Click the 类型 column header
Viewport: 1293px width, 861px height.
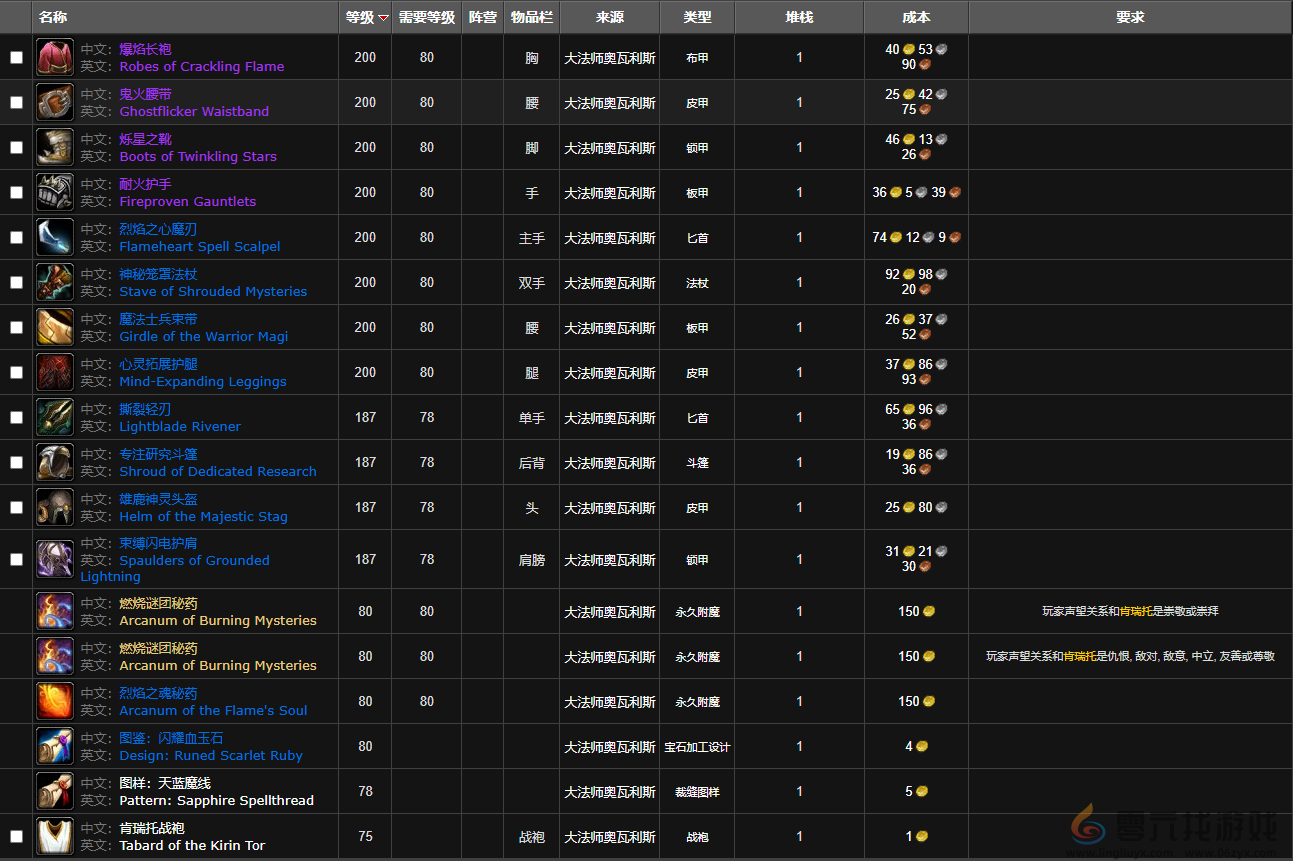(x=697, y=17)
